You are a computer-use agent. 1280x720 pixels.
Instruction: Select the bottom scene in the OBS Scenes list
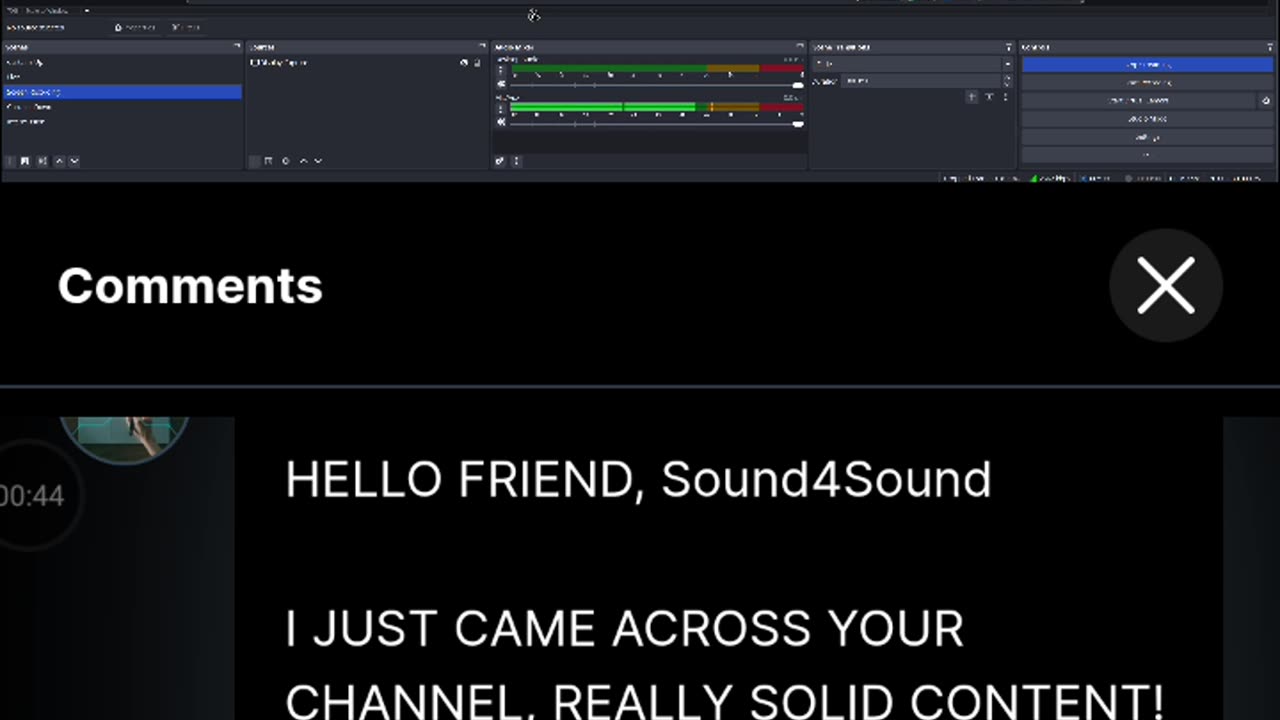121,122
